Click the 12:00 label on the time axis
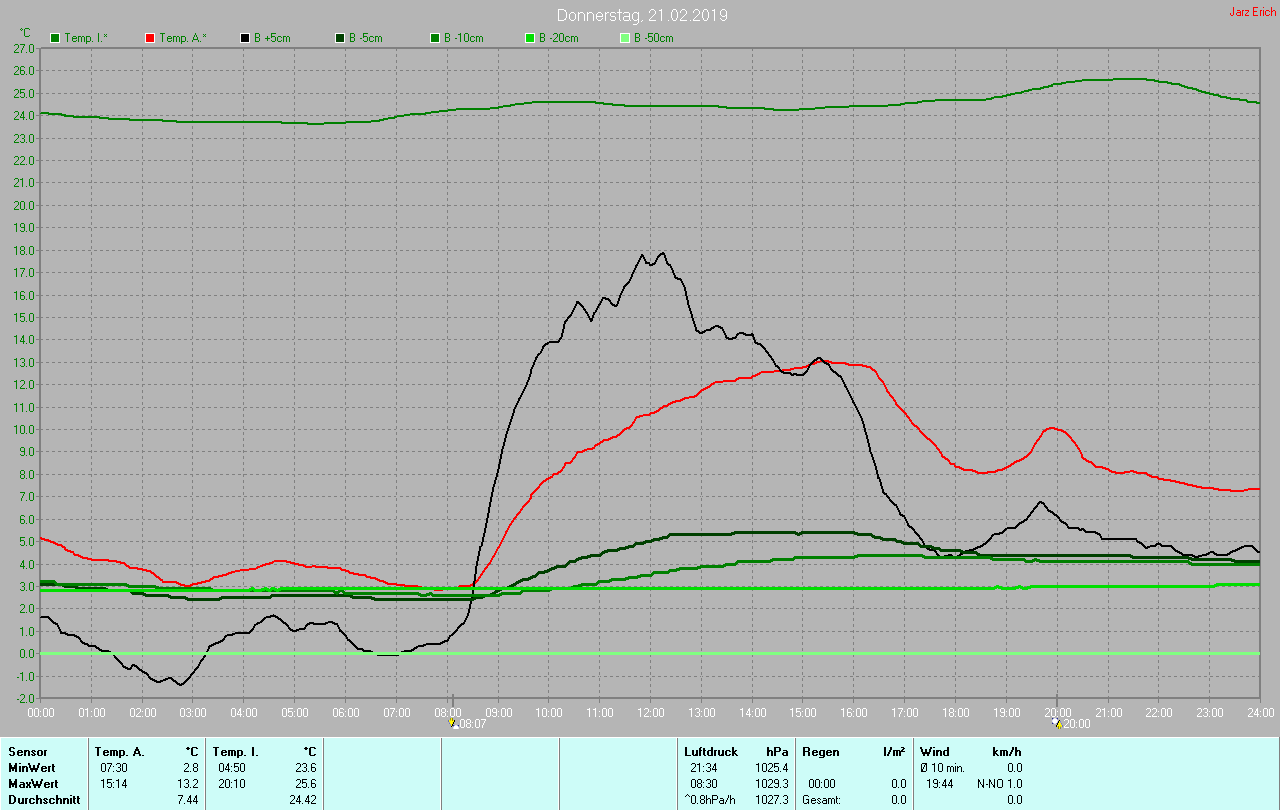This screenshot has height=810, width=1280. tap(651, 712)
